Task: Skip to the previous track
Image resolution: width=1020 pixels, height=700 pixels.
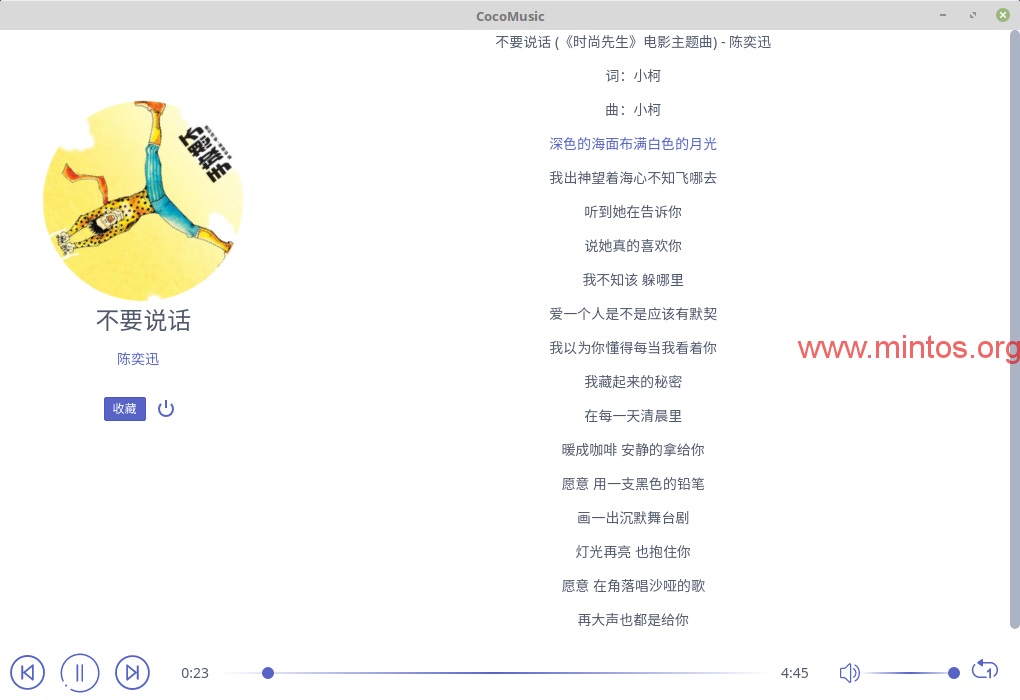Action: [27, 672]
